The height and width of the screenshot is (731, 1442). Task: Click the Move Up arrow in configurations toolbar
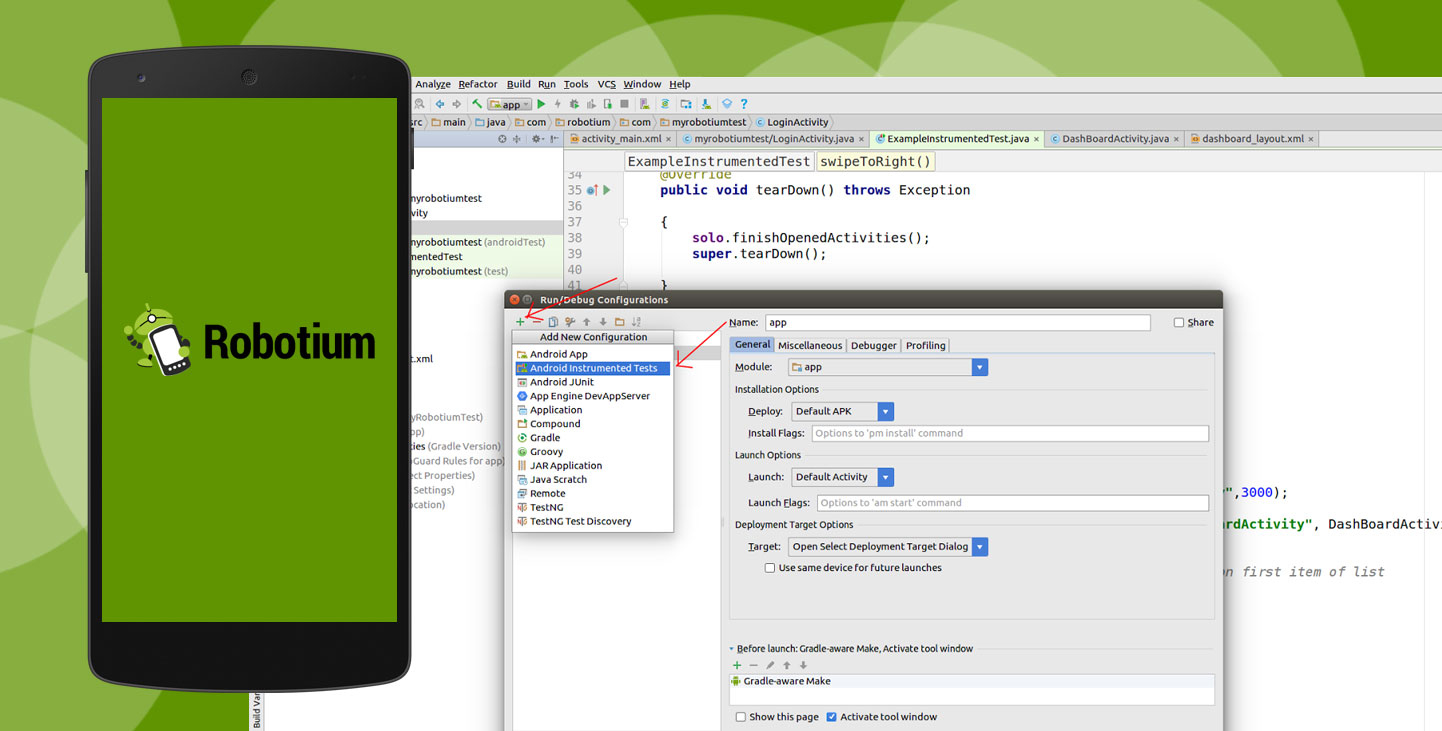click(x=587, y=322)
